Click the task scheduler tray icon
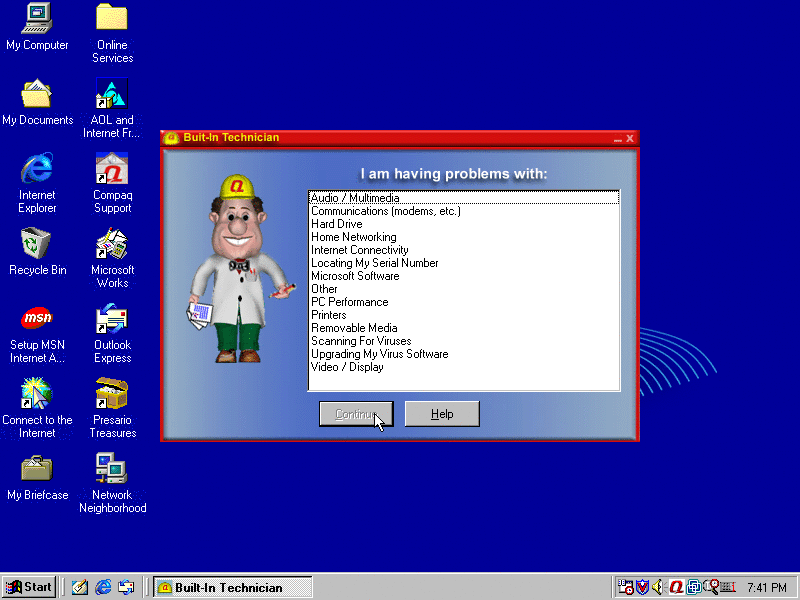The image size is (800, 600). point(626,587)
